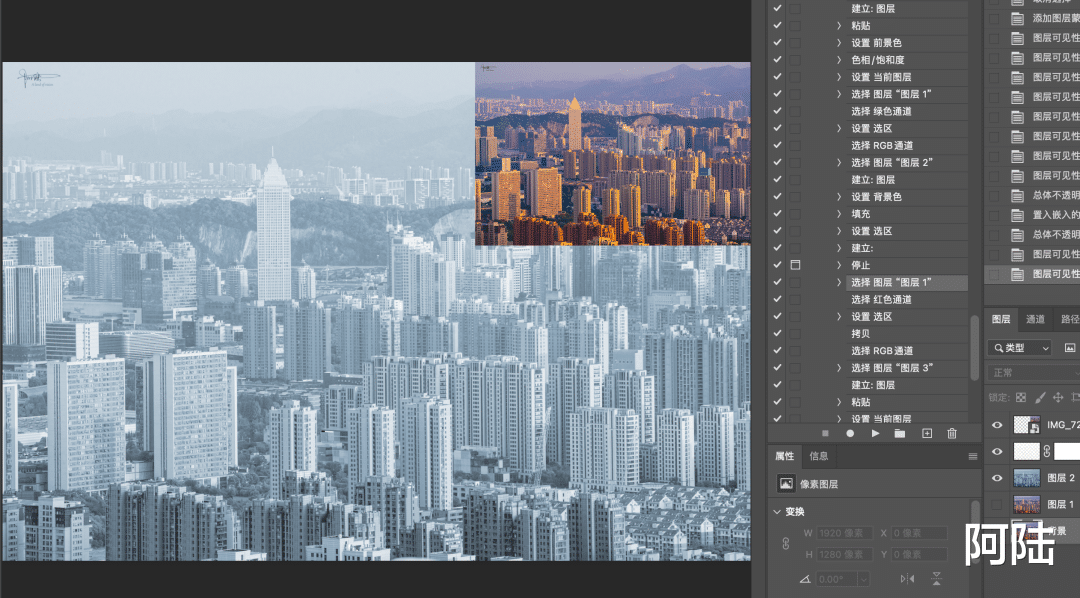Expand the 填充 action step

[x=839, y=214]
